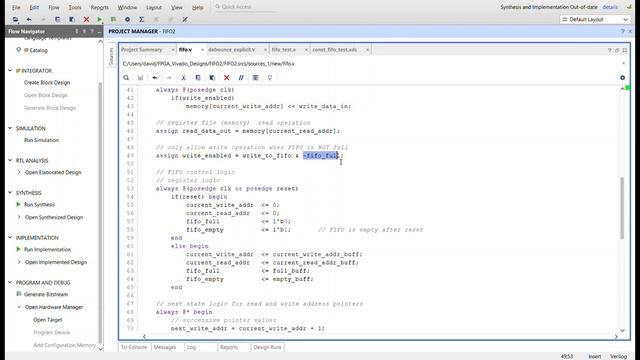Click the red Delete X in main toolbar
640x360 pixels.
86,19
